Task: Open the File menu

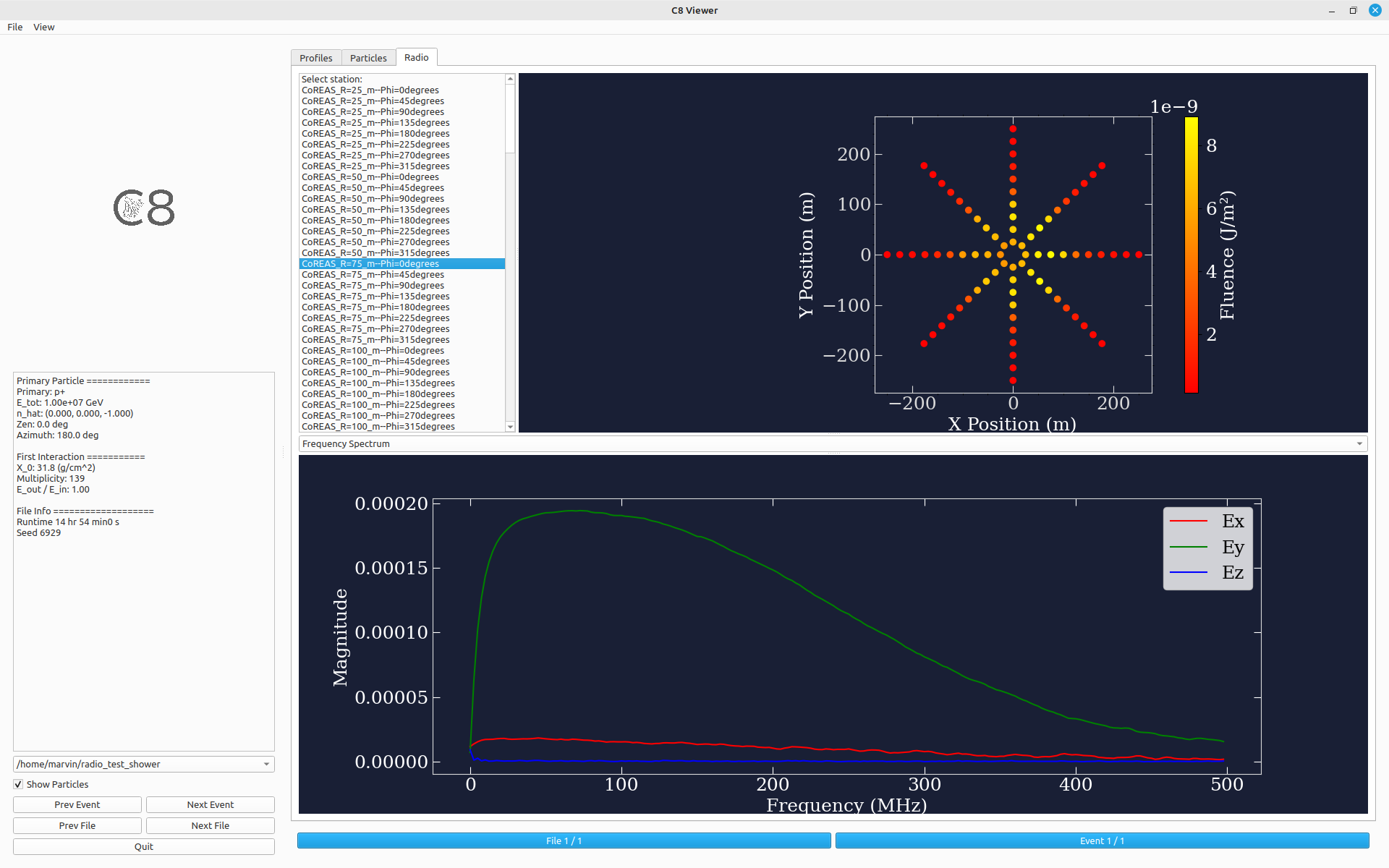Action: (14, 27)
